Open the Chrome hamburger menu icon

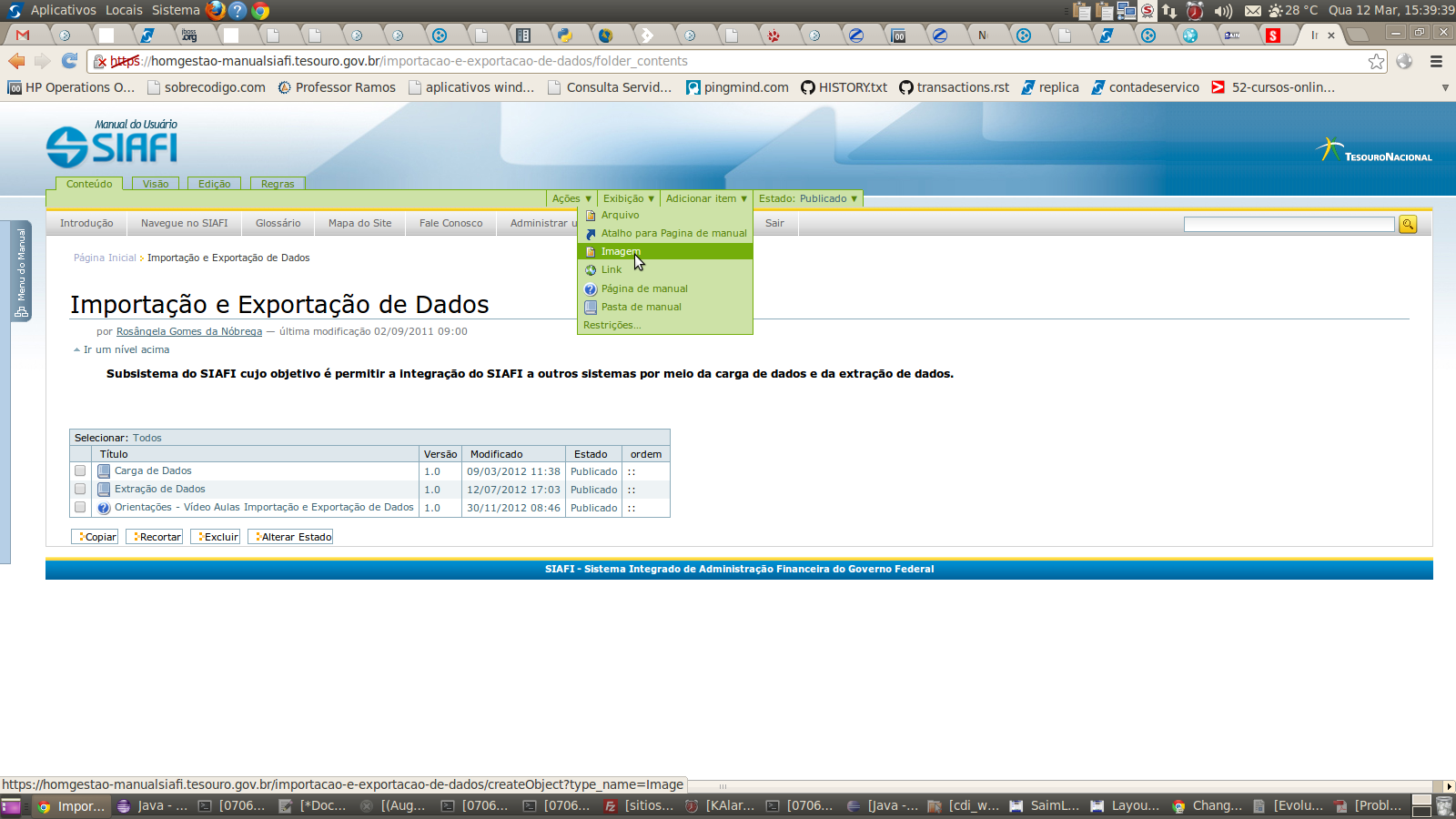(1436, 61)
